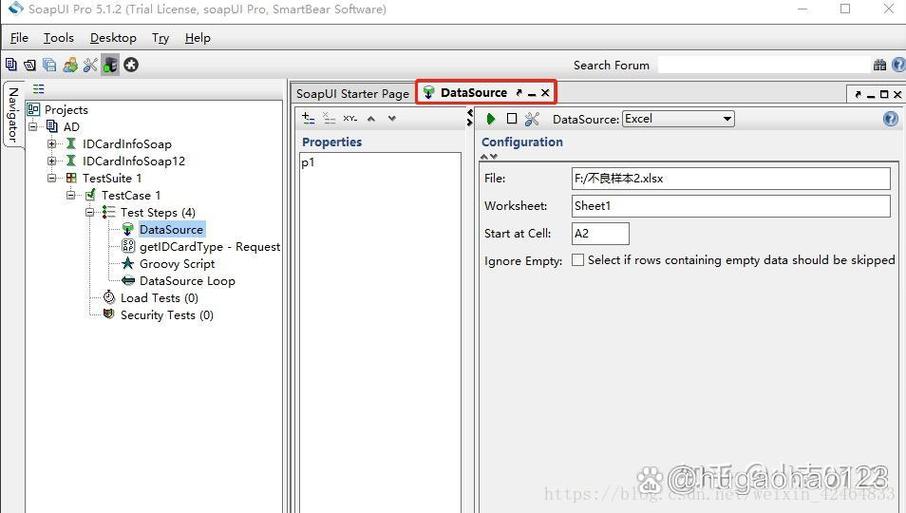
Task: Toggle the small Configuration collapse arrows
Action: [x=489, y=157]
